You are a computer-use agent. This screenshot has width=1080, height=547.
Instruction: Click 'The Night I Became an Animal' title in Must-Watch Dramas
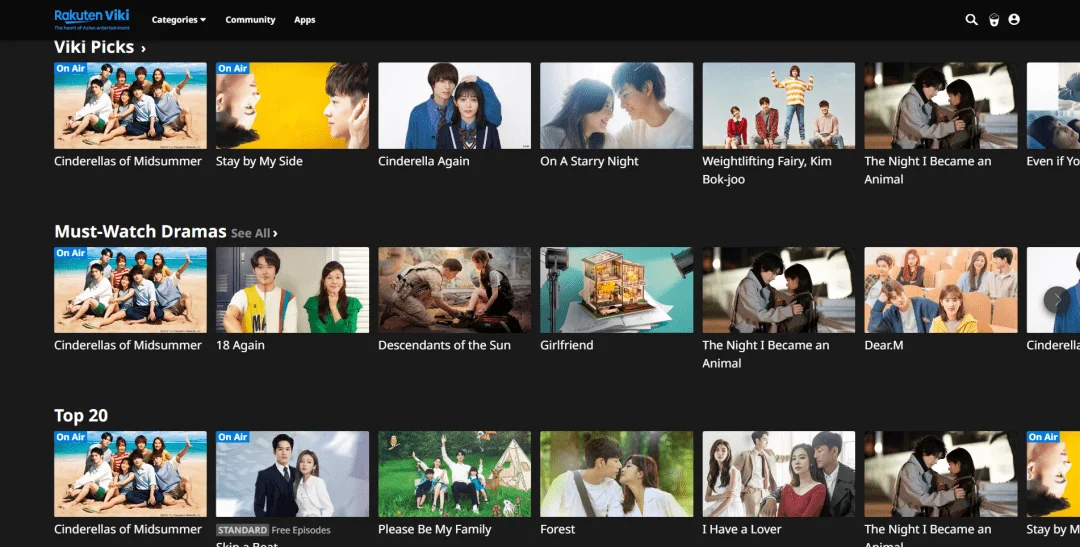pos(766,354)
